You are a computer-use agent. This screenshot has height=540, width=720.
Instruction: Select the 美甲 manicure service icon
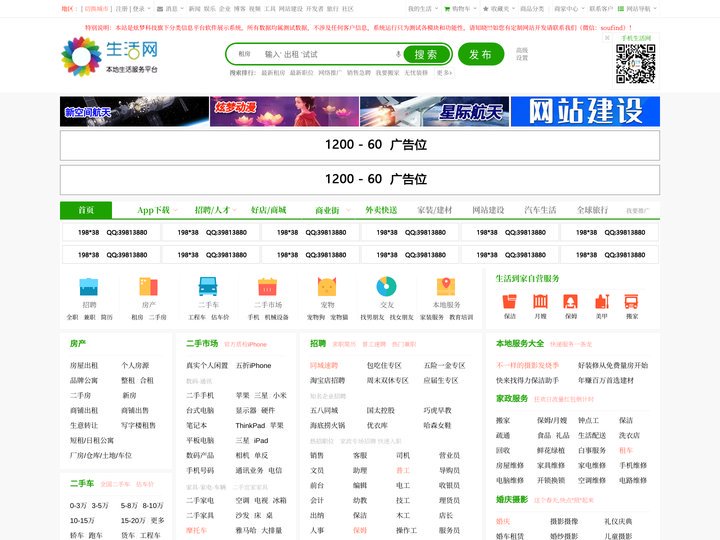(x=602, y=302)
